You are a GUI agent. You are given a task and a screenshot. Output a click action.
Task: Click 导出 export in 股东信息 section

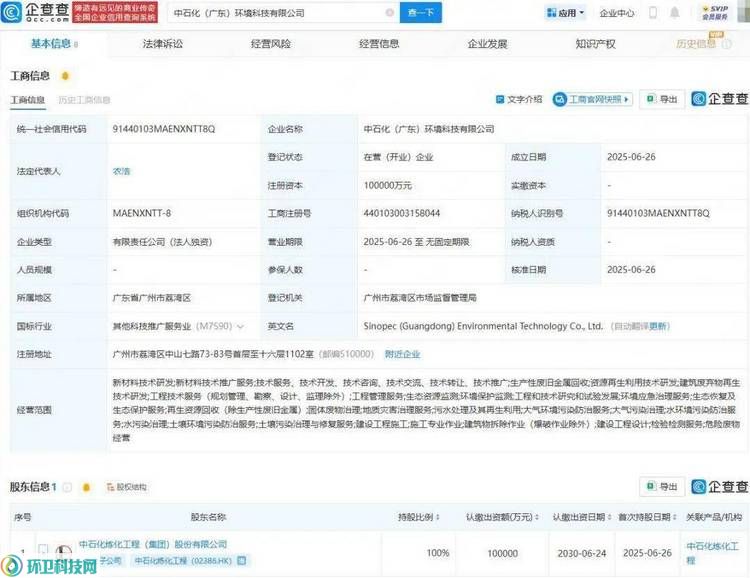click(x=662, y=487)
